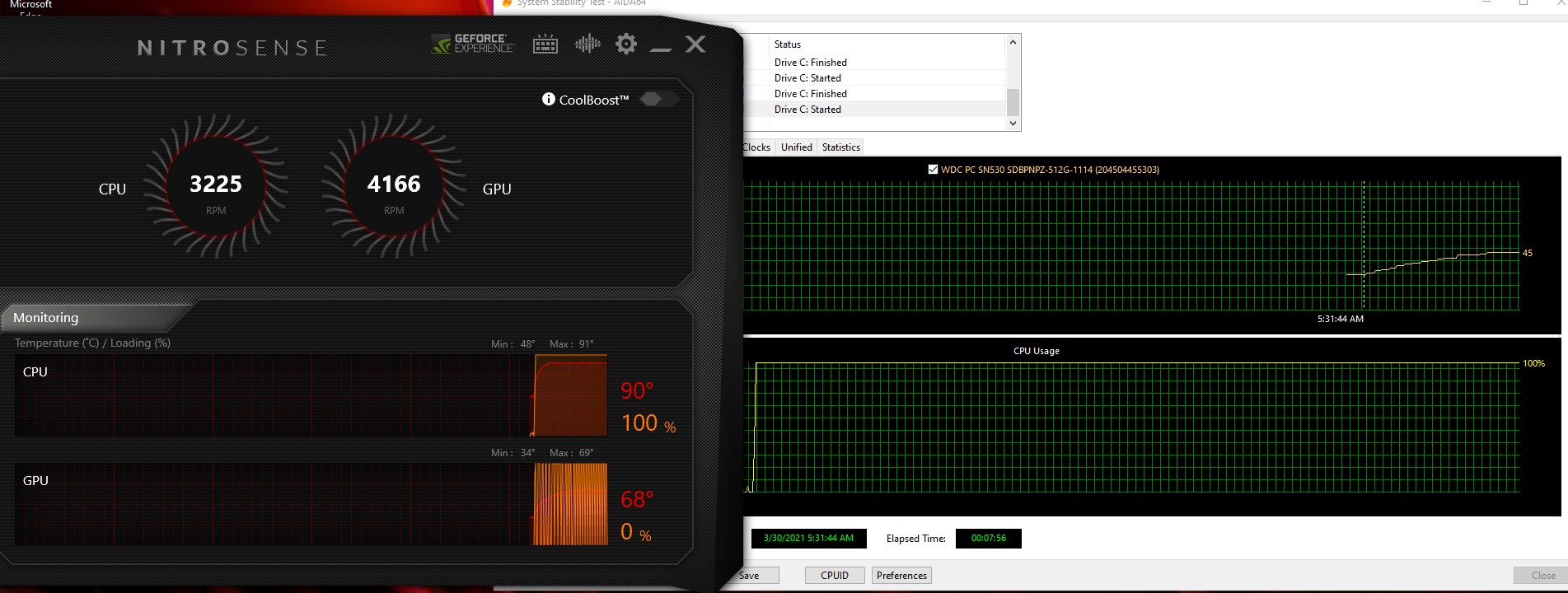Viewport: 1568px width, 593px height.
Task: Click the CPUID button
Action: pos(834,576)
